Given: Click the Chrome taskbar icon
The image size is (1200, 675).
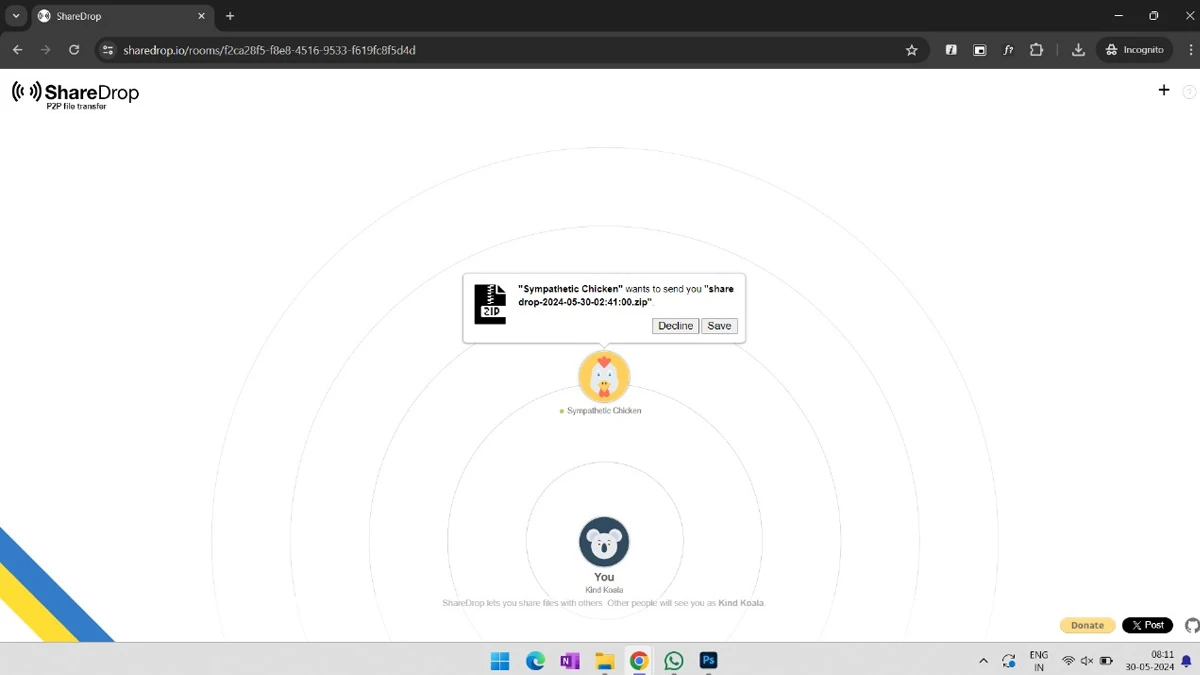Looking at the screenshot, I should point(639,660).
